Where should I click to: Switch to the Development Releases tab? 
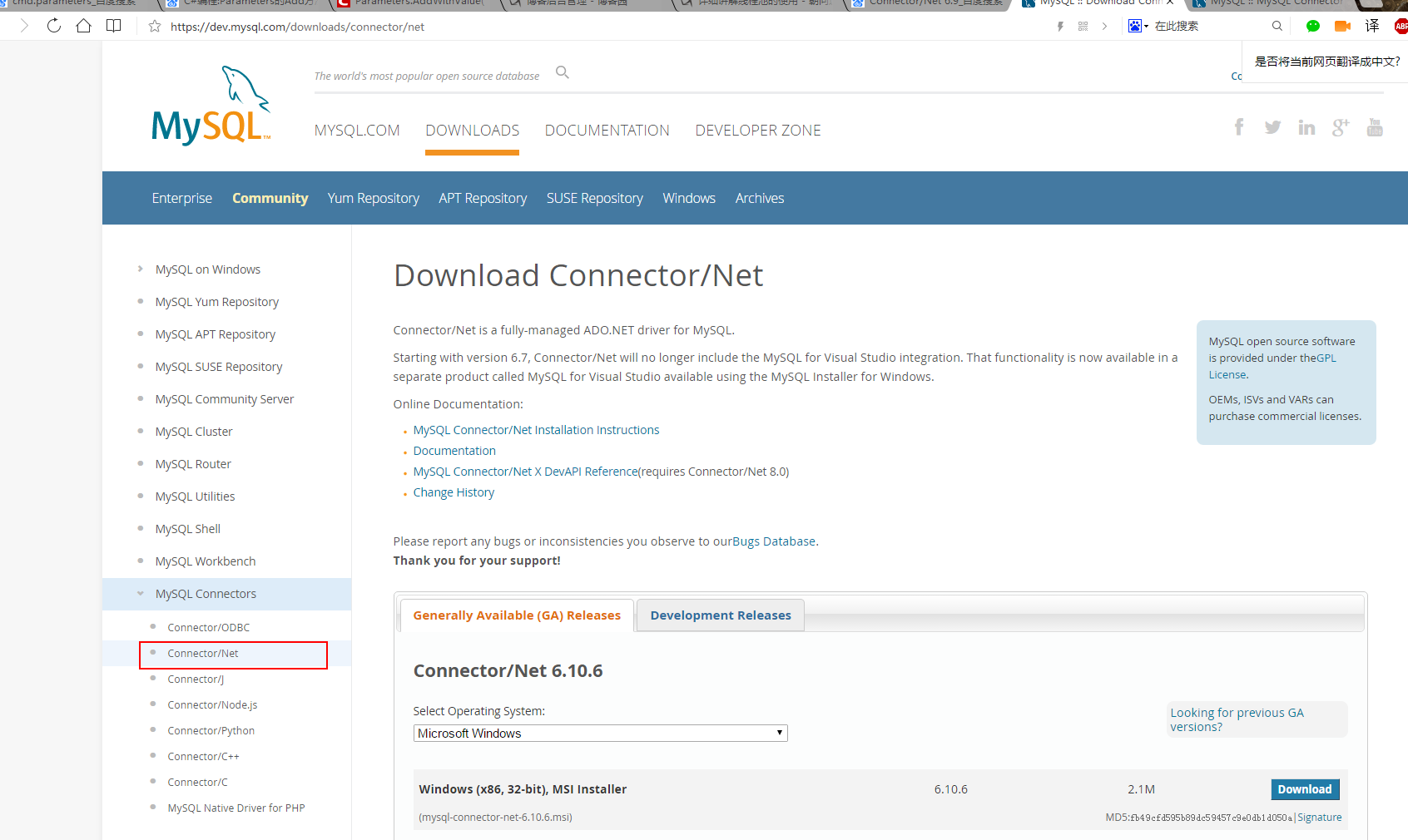721,615
